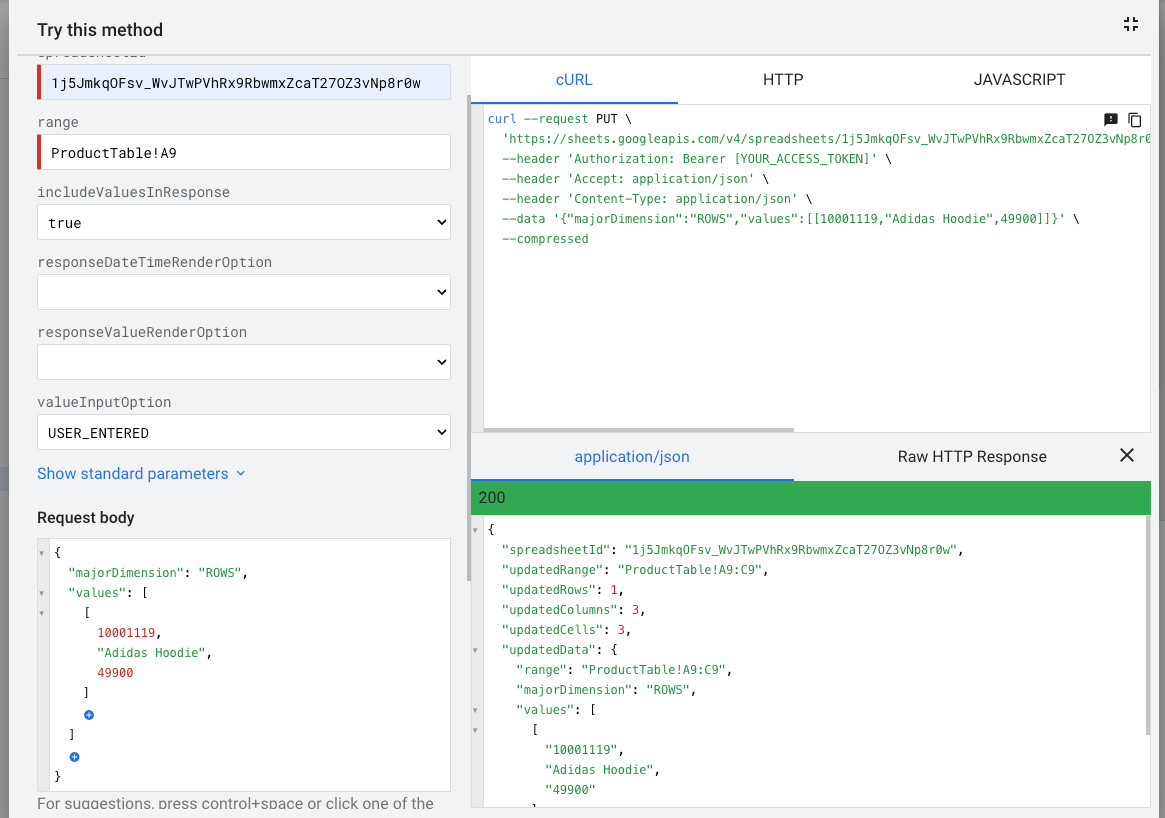Select the application/json response tab
Screen dimensions: 1165x818
[x=632, y=457]
